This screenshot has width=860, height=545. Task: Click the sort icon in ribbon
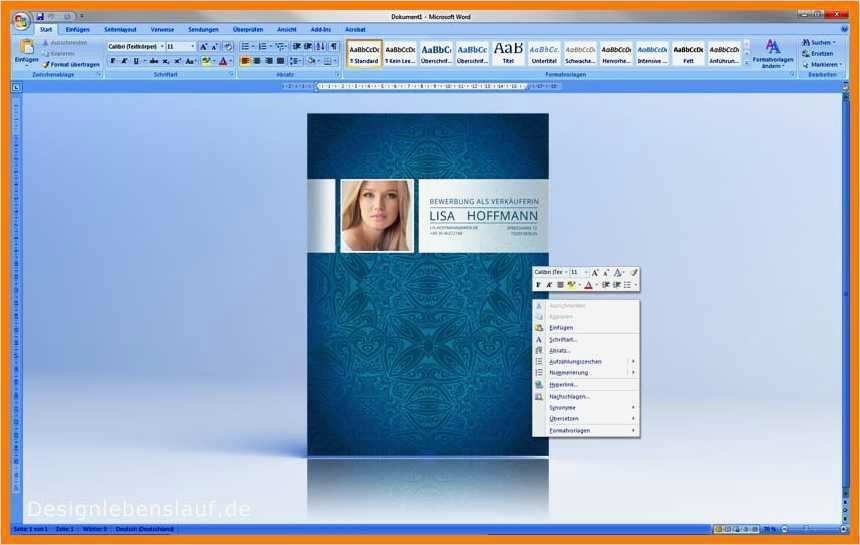coord(321,47)
